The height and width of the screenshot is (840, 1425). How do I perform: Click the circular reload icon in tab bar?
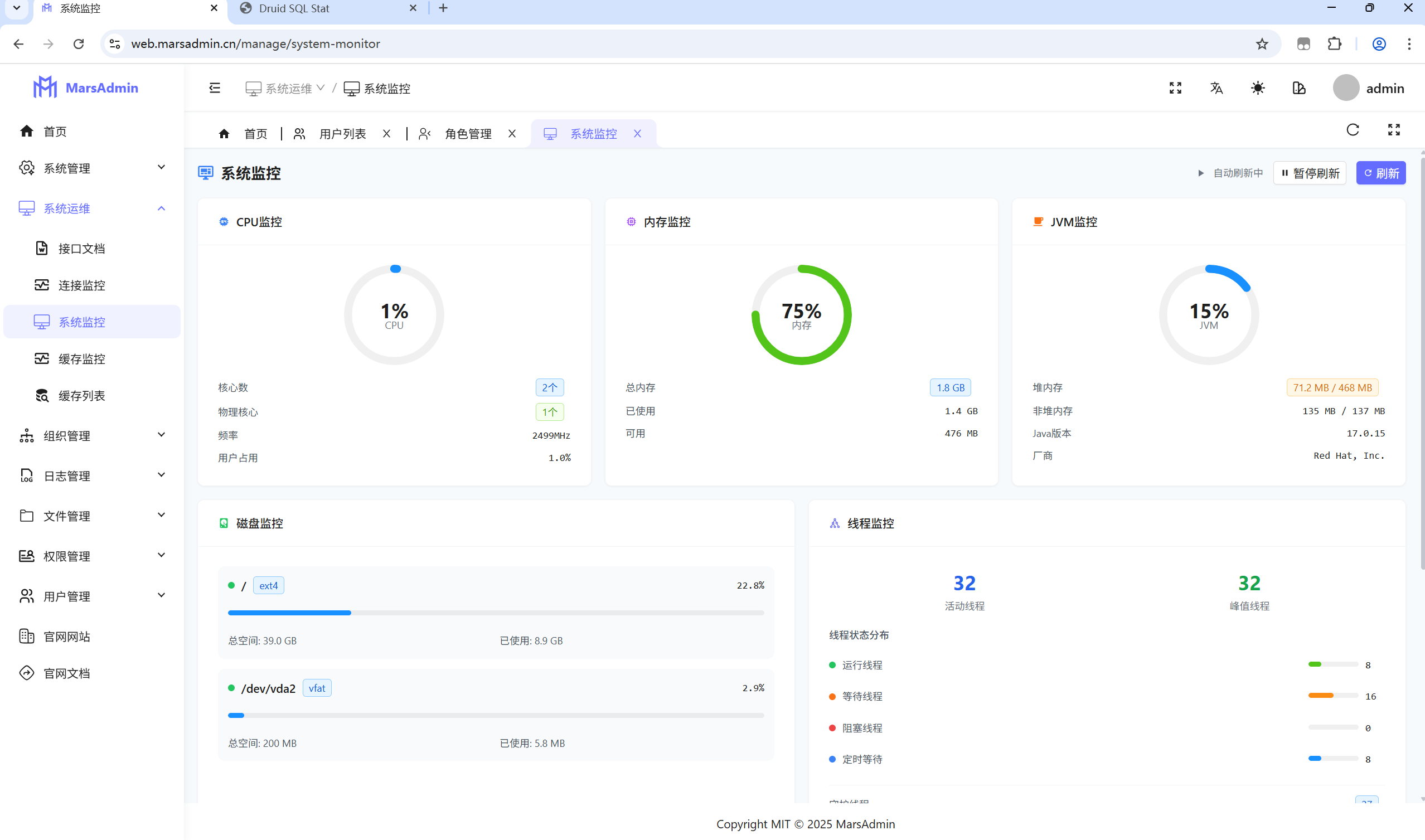point(1353,130)
